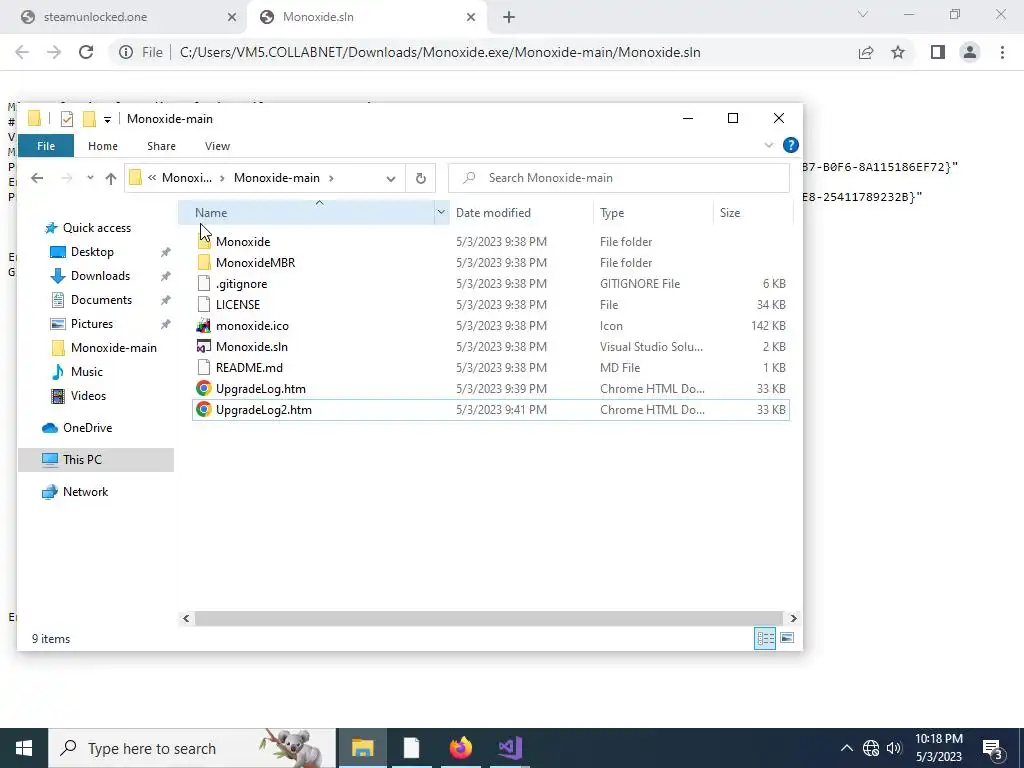Click the Properties quick access toolbar icon

[x=67, y=119]
